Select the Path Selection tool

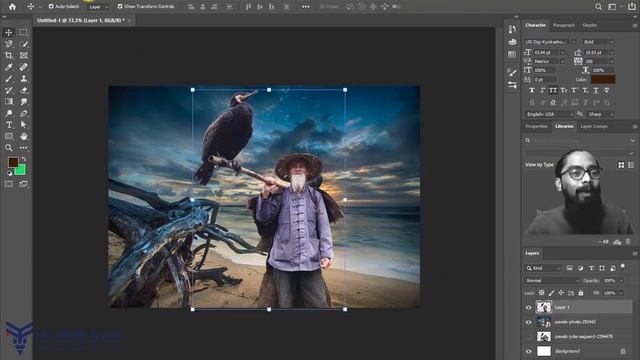pos(24,124)
